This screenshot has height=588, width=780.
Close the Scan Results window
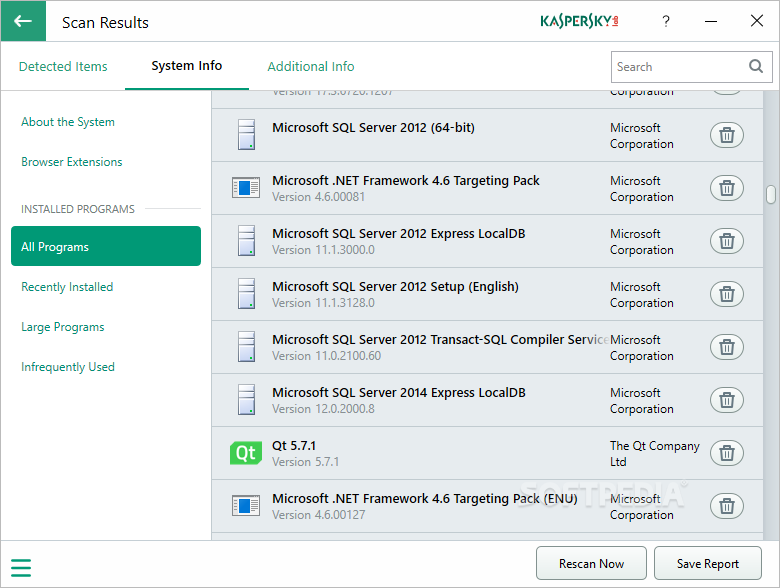[x=757, y=21]
